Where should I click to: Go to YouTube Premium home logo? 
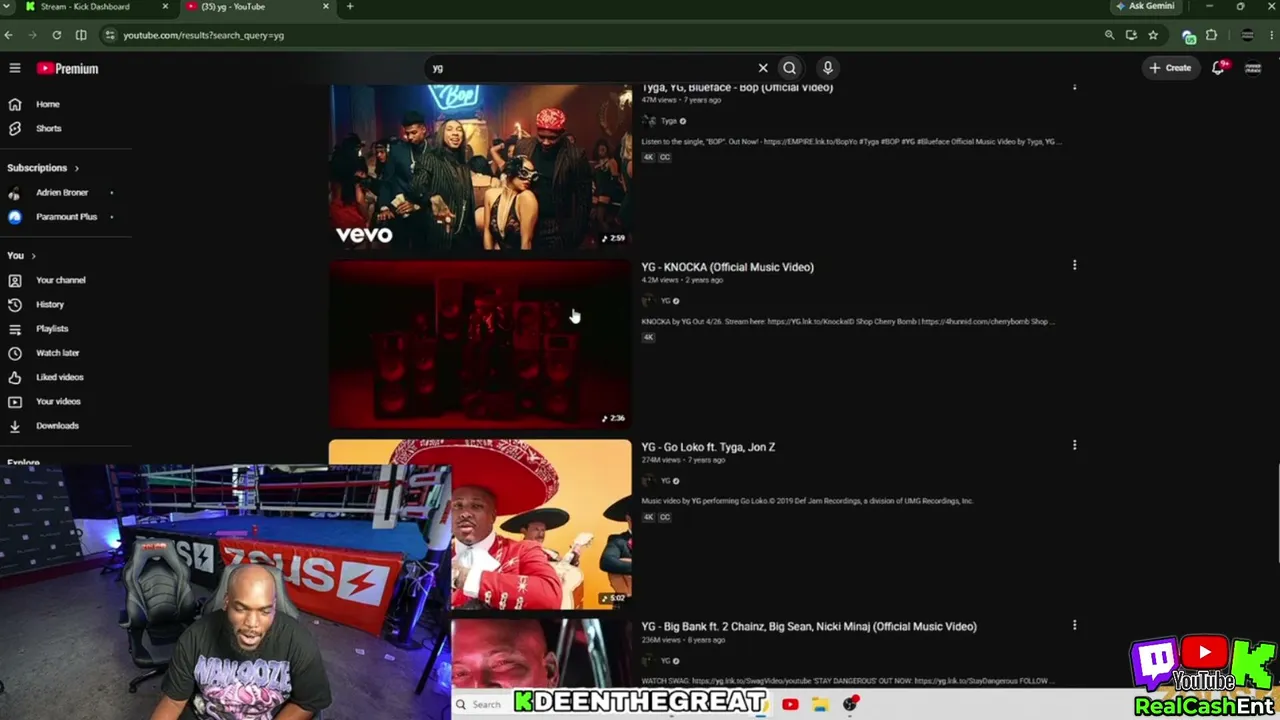click(68, 68)
